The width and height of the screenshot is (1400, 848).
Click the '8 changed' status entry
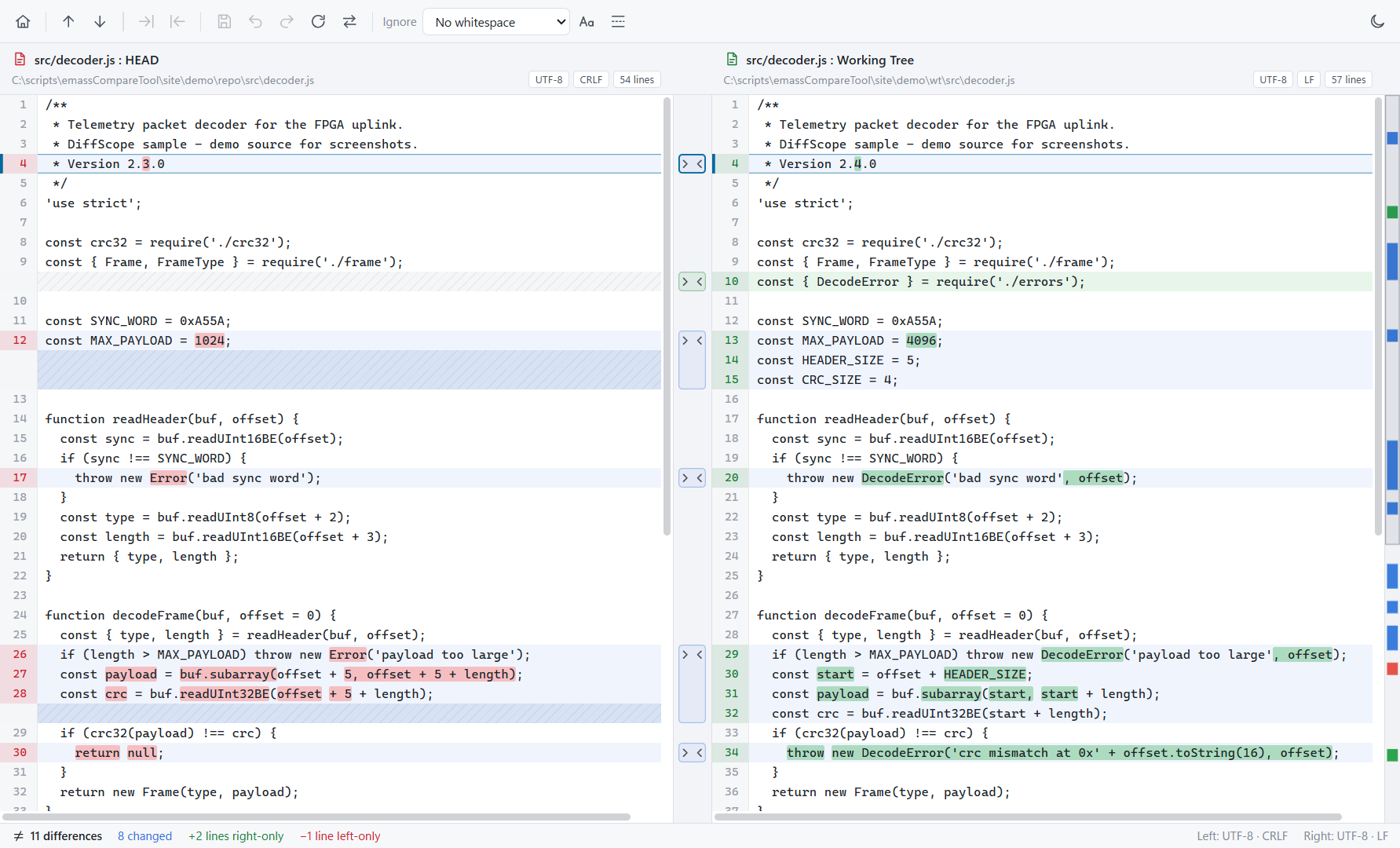144,836
